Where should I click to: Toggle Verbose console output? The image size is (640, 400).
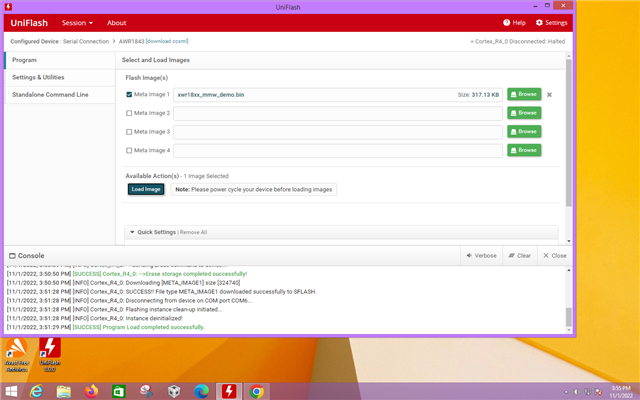coord(481,256)
